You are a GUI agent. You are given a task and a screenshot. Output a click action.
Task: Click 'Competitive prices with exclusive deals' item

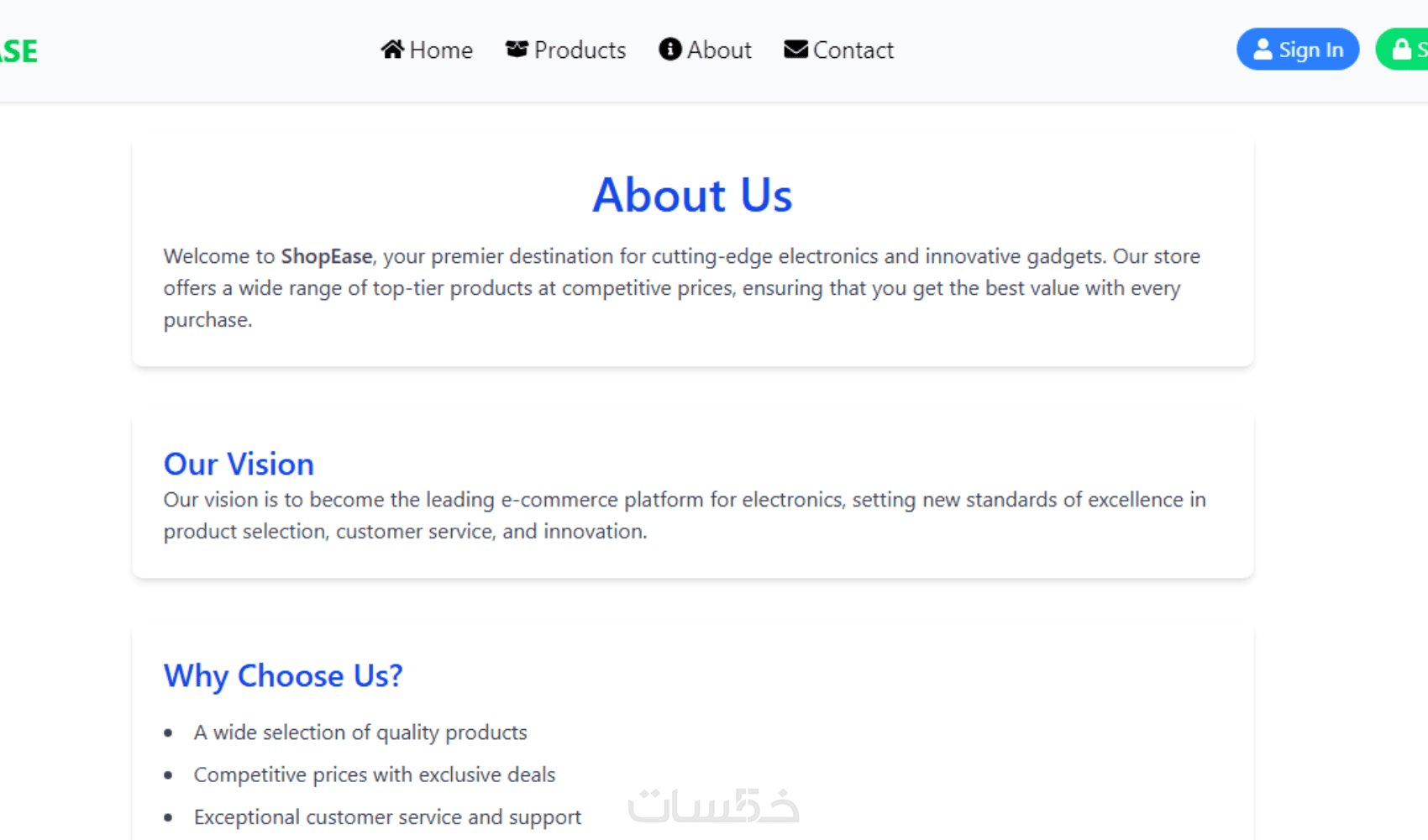click(x=375, y=774)
